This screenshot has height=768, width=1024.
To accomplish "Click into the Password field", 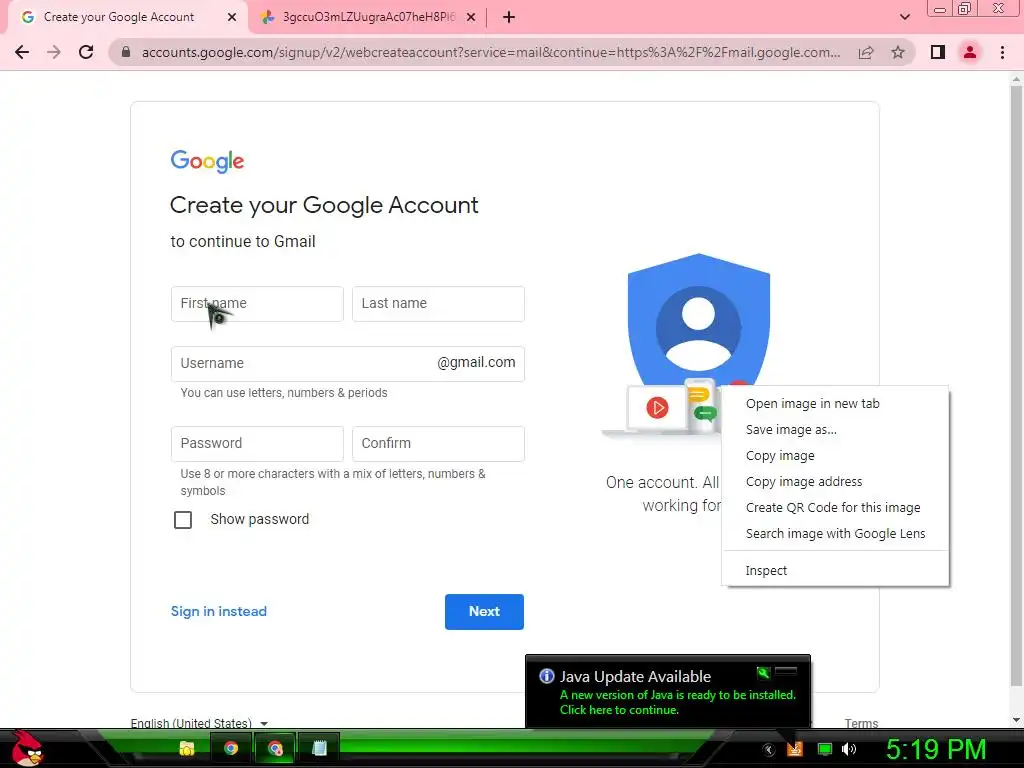I will click(257, 444).
